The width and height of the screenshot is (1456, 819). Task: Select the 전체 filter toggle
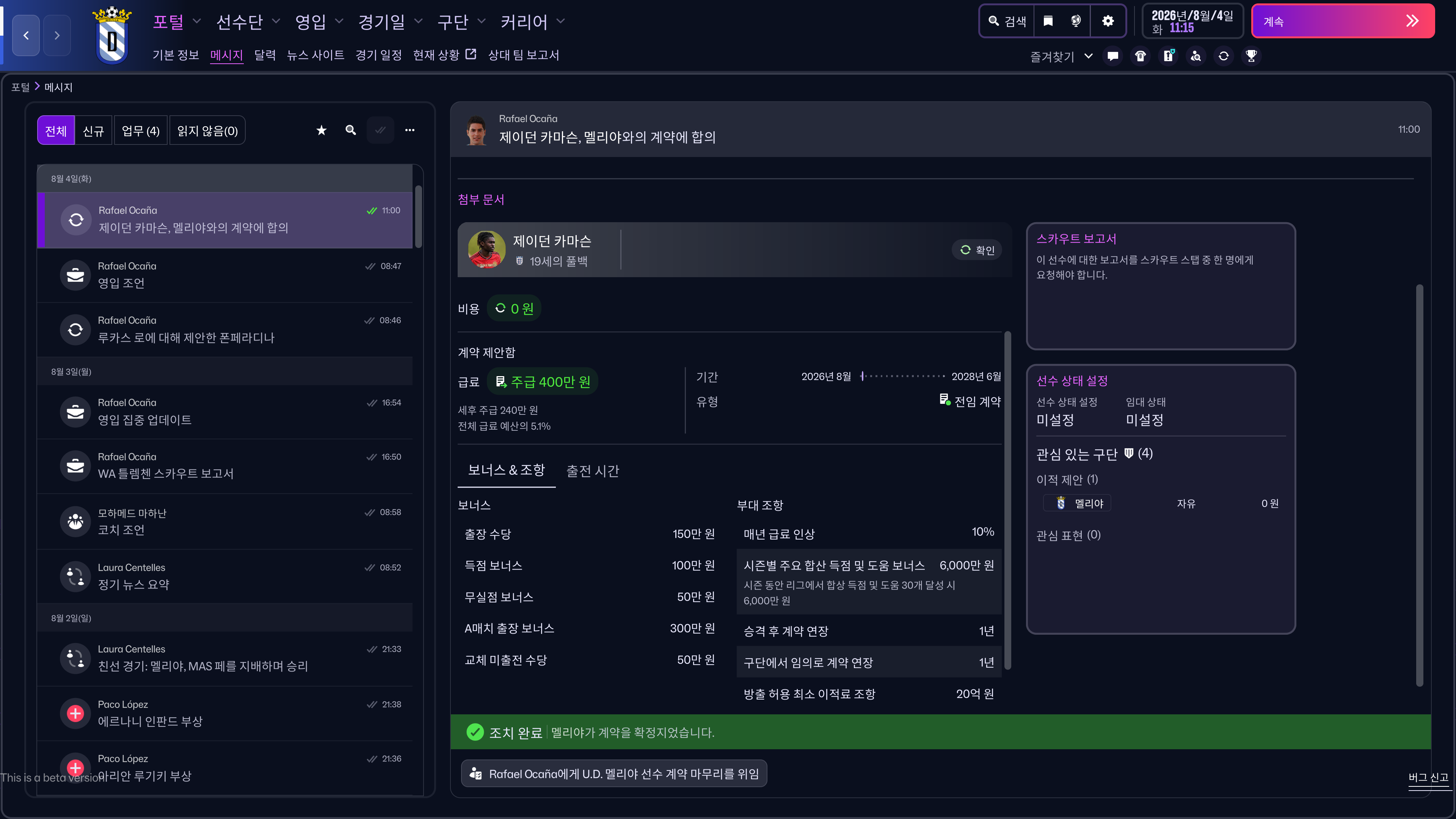point(56,130)
